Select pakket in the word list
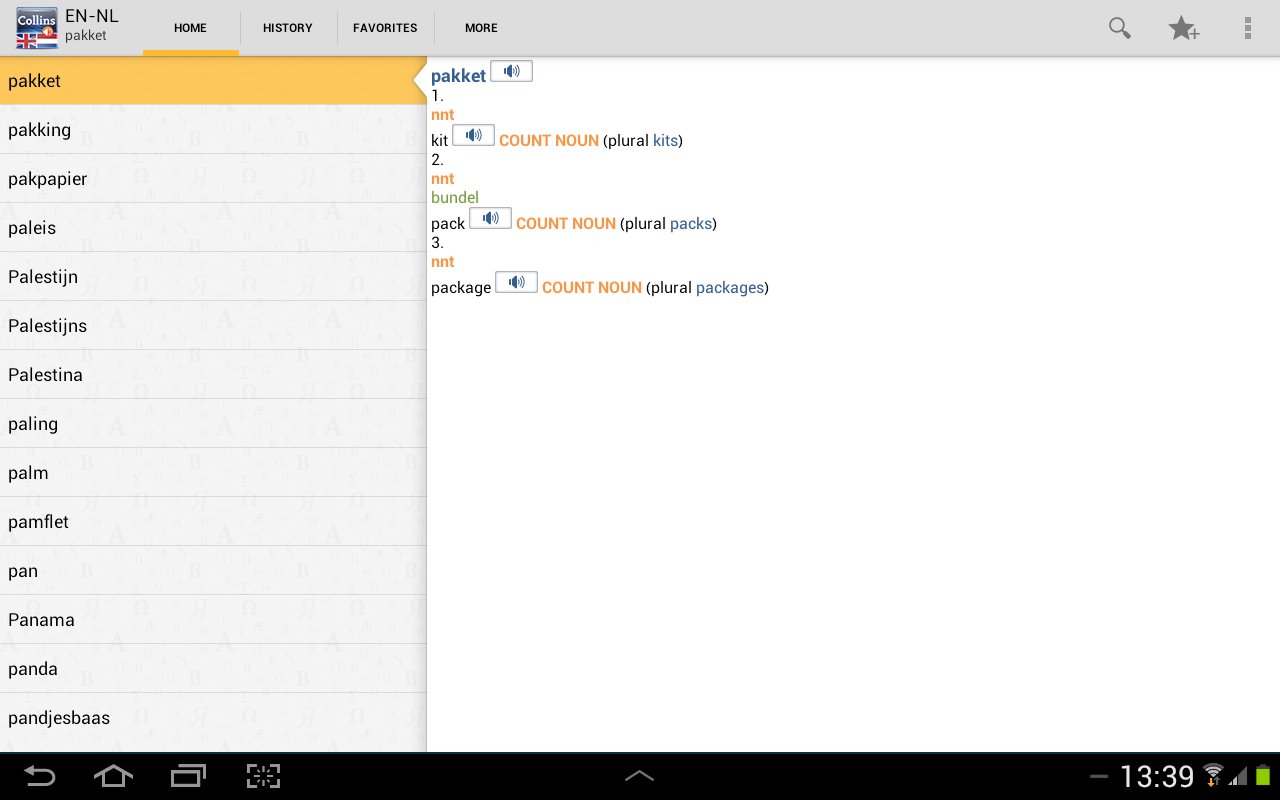1280x800 pixels. tap(213, 81)
